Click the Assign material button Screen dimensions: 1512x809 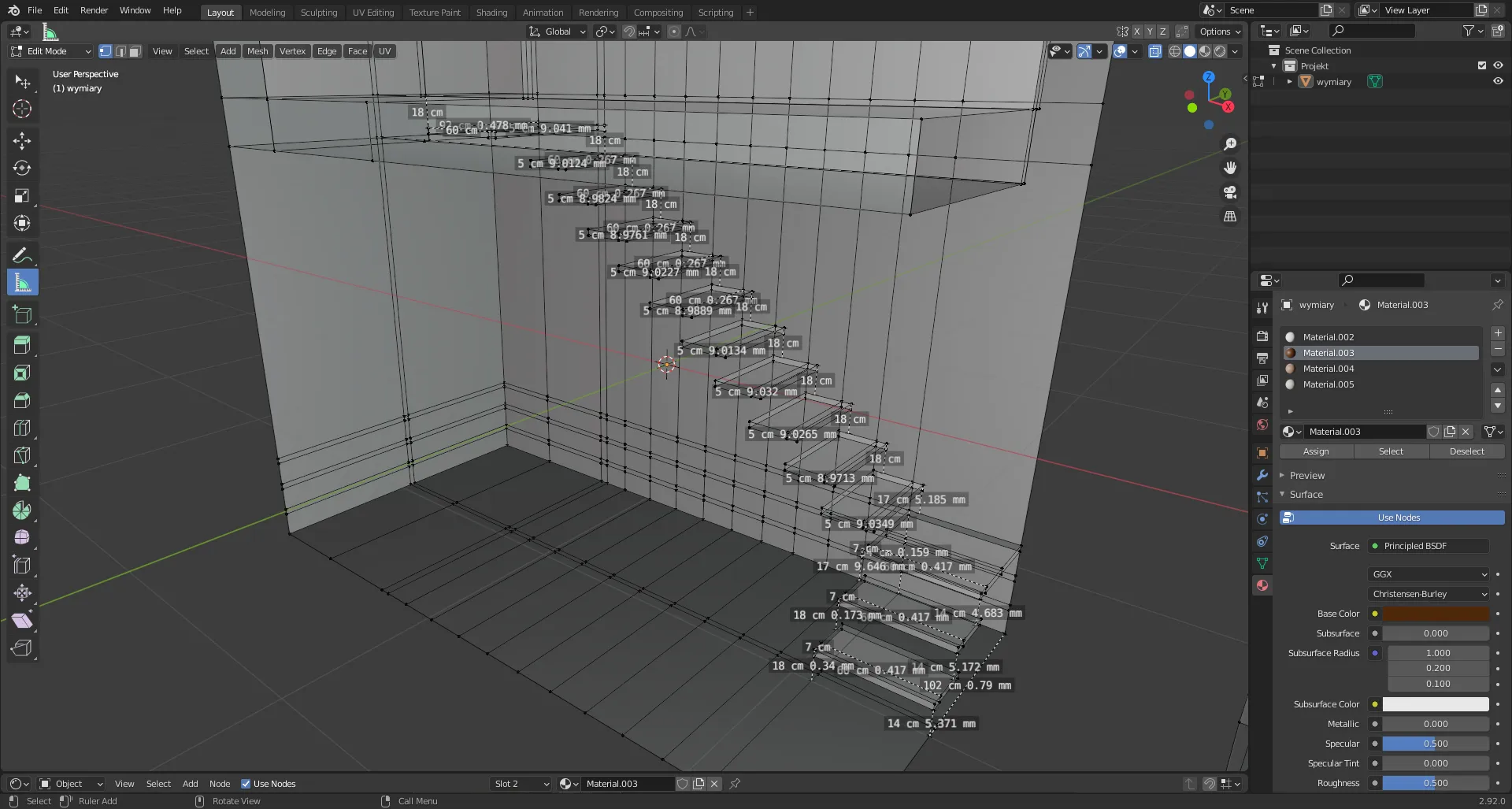tap(1315, 451)
